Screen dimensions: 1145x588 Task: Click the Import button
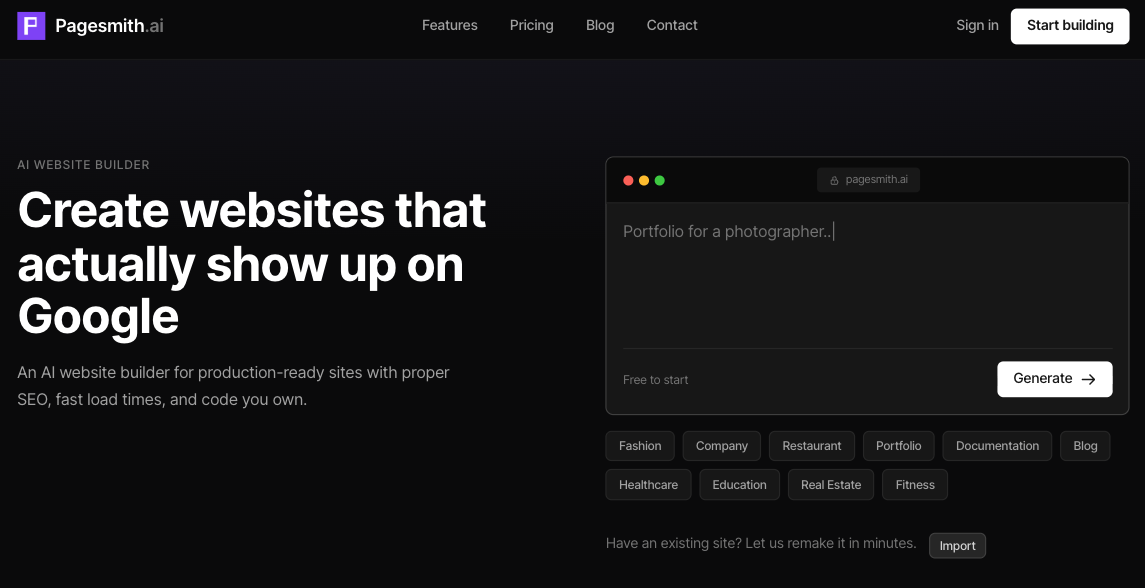pos(957,546)
